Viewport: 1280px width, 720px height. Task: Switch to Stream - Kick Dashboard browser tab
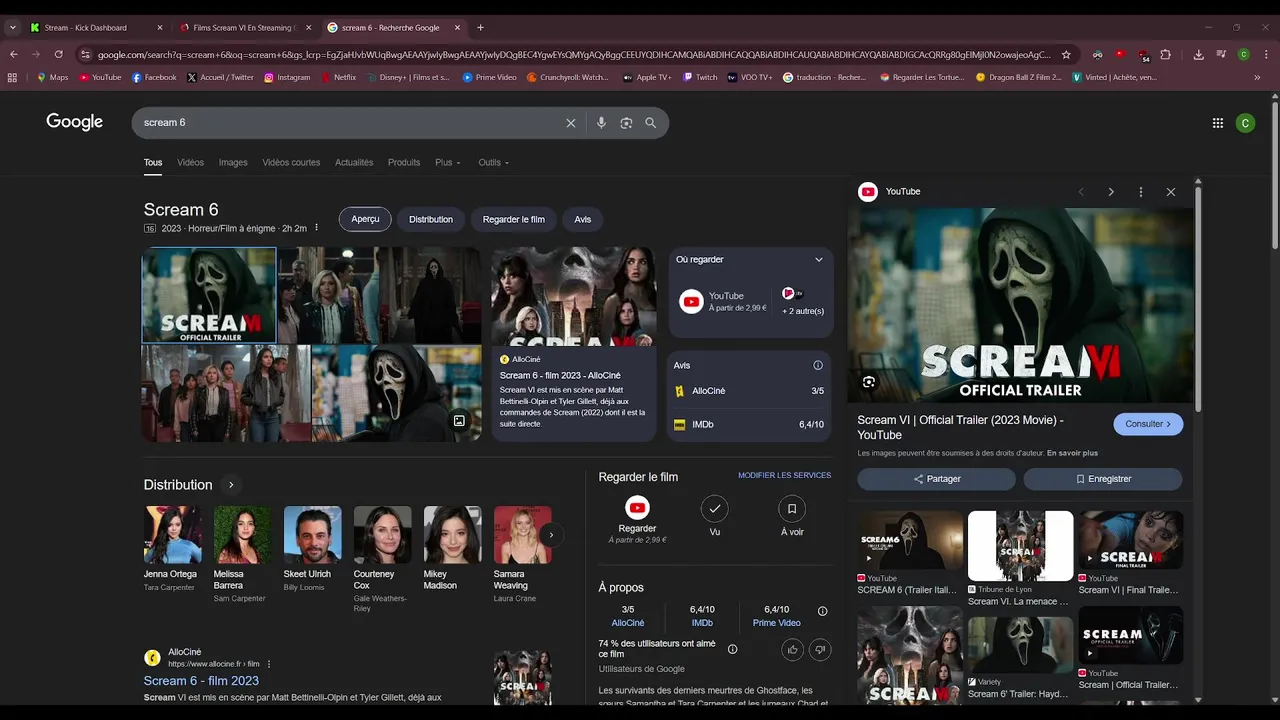point(96,28)
